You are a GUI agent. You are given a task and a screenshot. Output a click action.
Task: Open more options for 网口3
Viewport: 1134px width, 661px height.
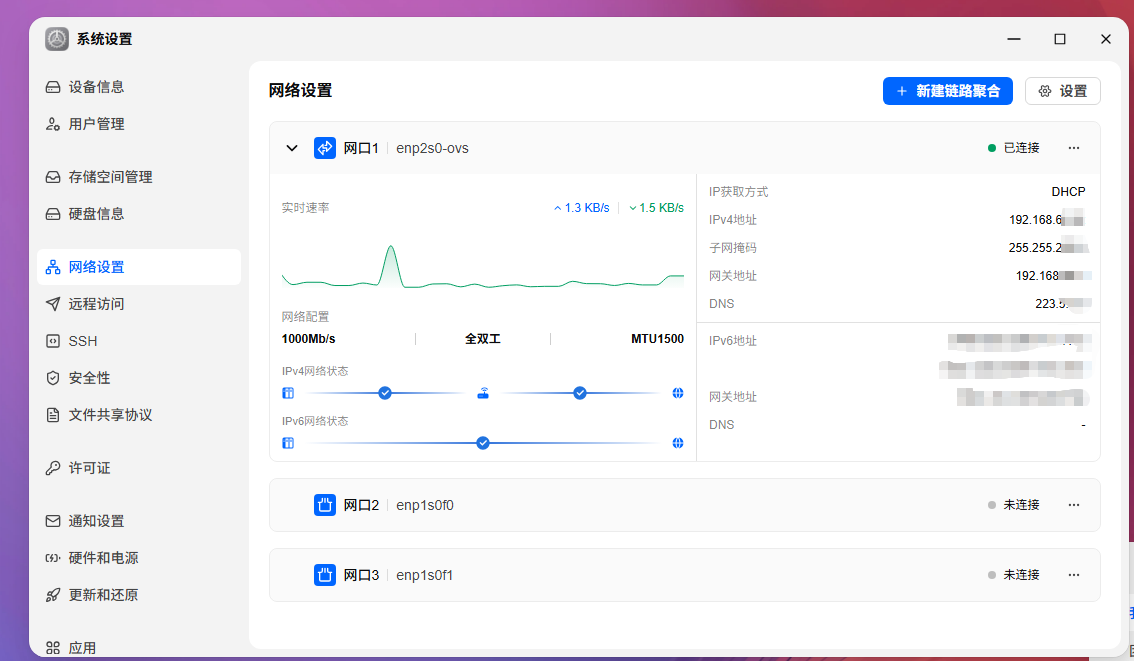tap(1074, 575)
